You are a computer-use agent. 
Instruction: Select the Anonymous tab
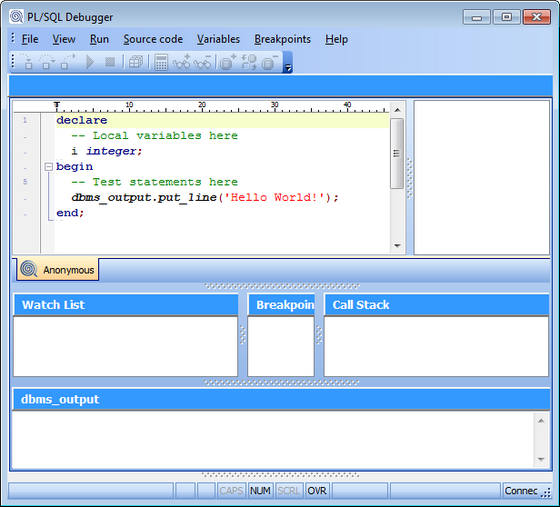click(58, 270)
